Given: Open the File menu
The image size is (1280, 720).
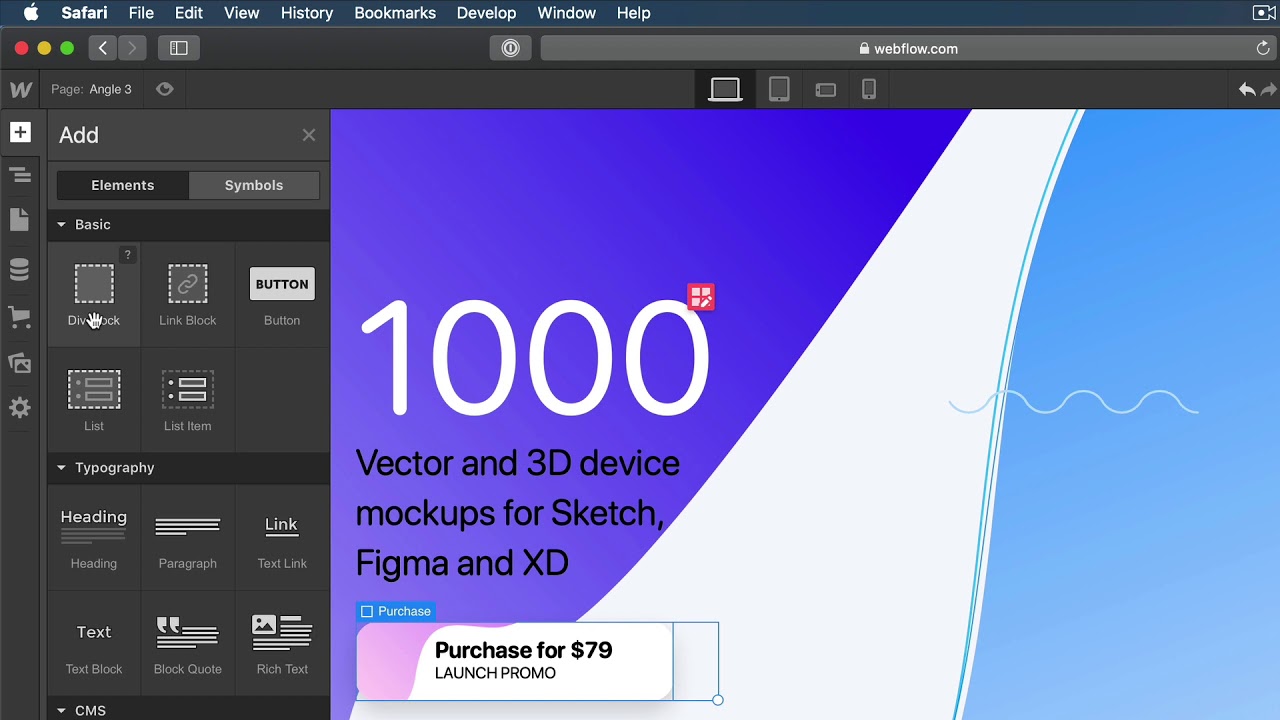Looking at the screenshot, I should [141, 13].
